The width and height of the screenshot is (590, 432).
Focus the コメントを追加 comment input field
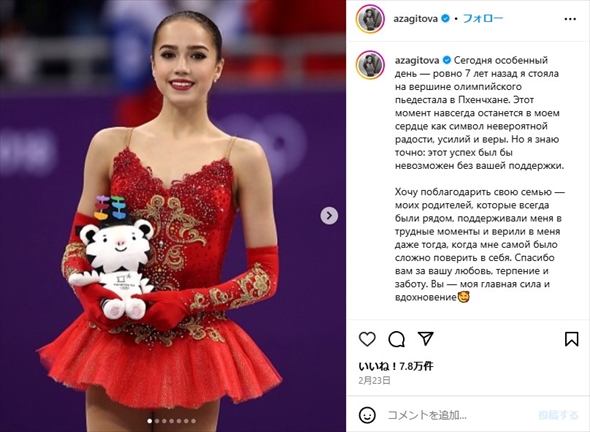click(x=461, y=415)
